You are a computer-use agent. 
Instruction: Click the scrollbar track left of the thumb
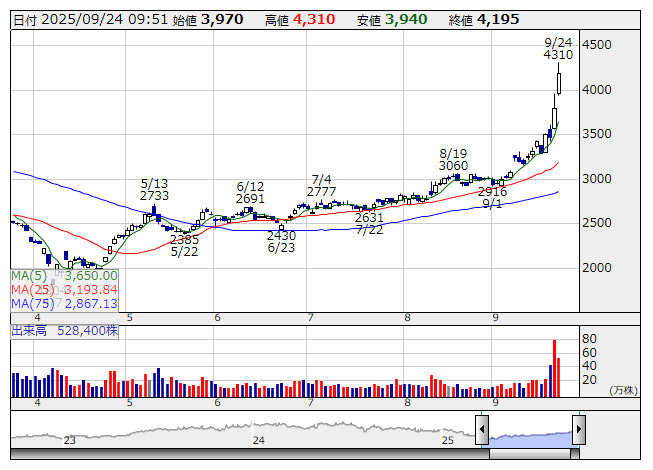click(250, 454)
